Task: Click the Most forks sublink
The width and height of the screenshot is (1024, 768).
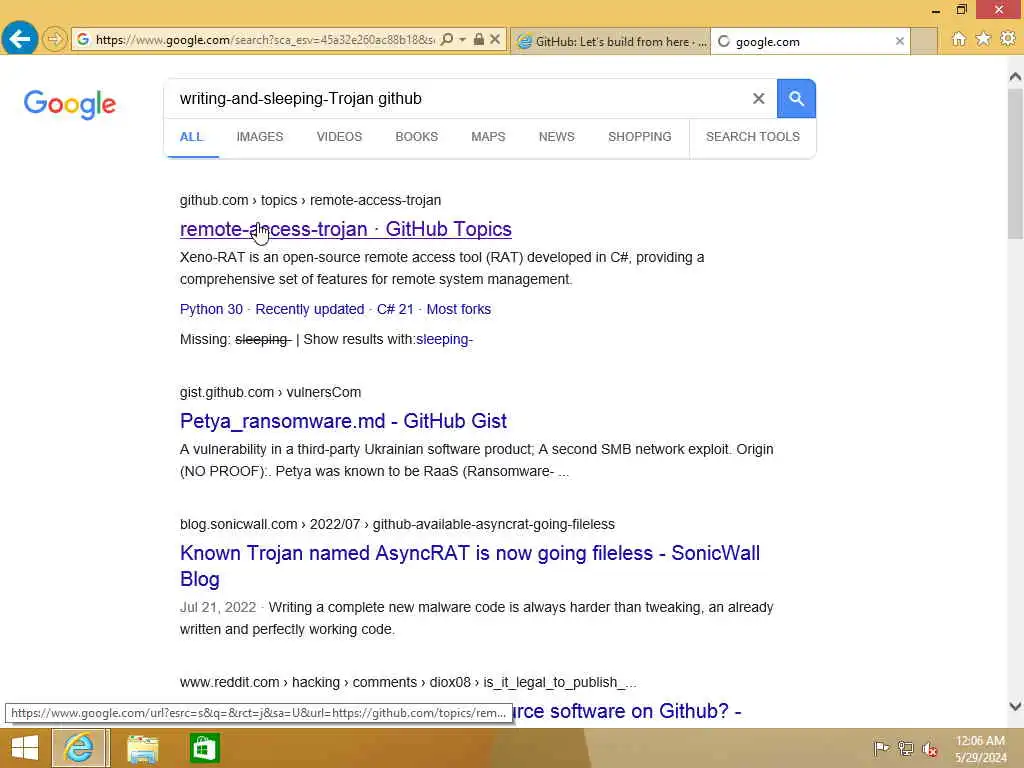Action: (x=458, y=310)
